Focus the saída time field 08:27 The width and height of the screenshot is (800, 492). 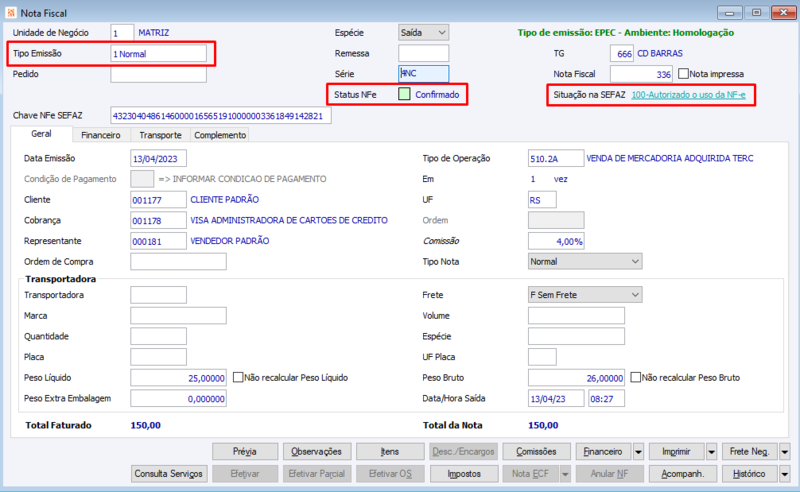coord(606,398)
